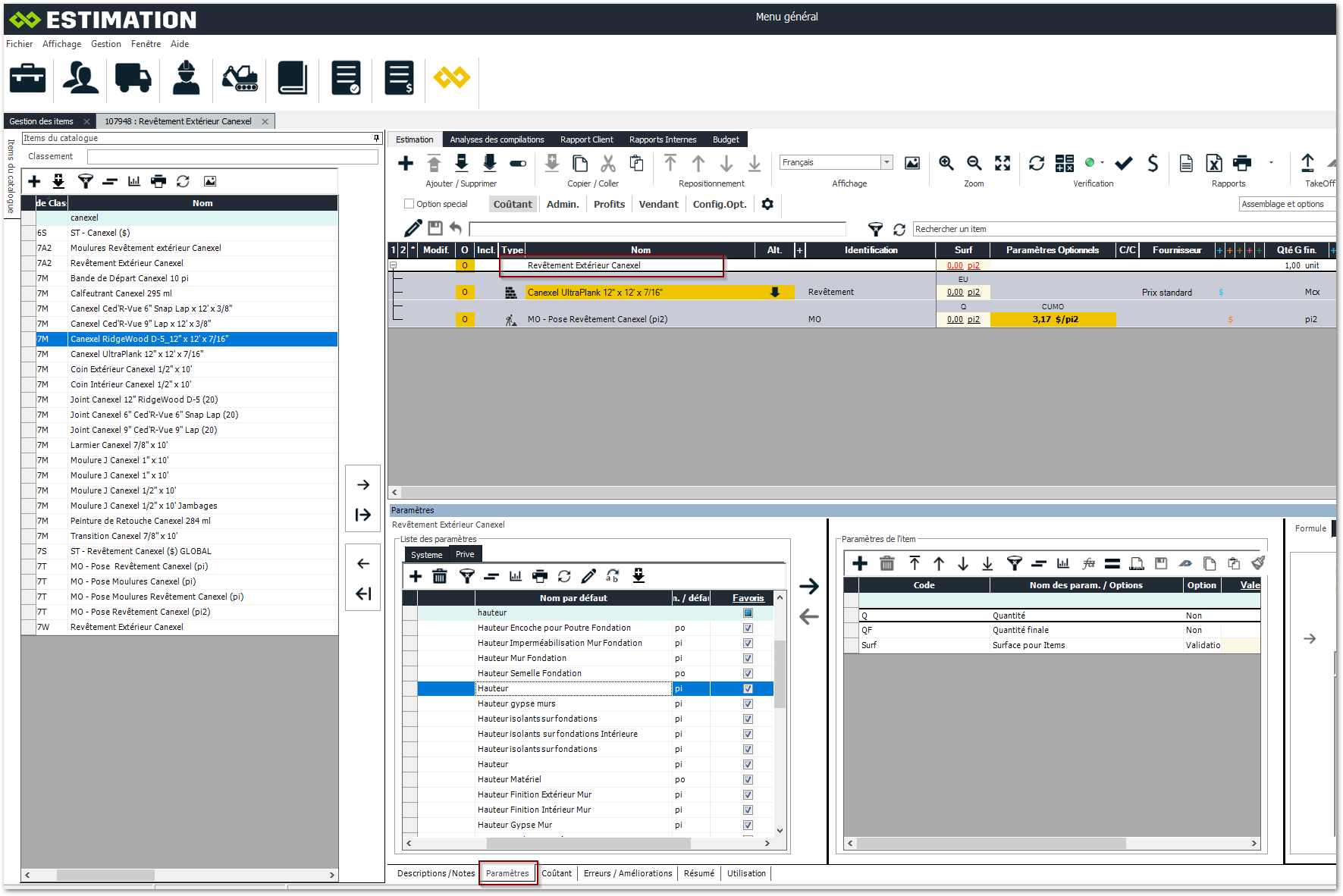Switch to the Rapport Client tab
This screenshot has width=1343, height=896.
[586, 139]
